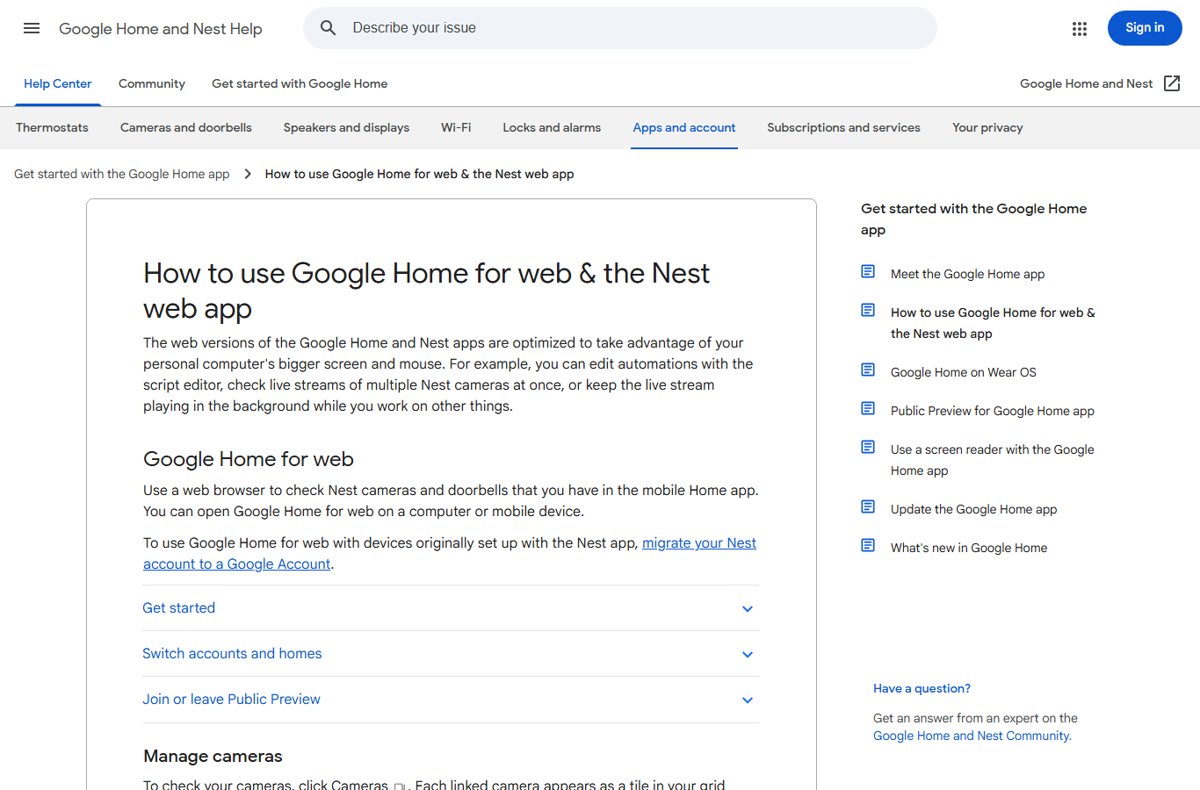Click the breadcrumb chevron separator icon
The image size is (1200, 790).
click(x=248, y=174)
